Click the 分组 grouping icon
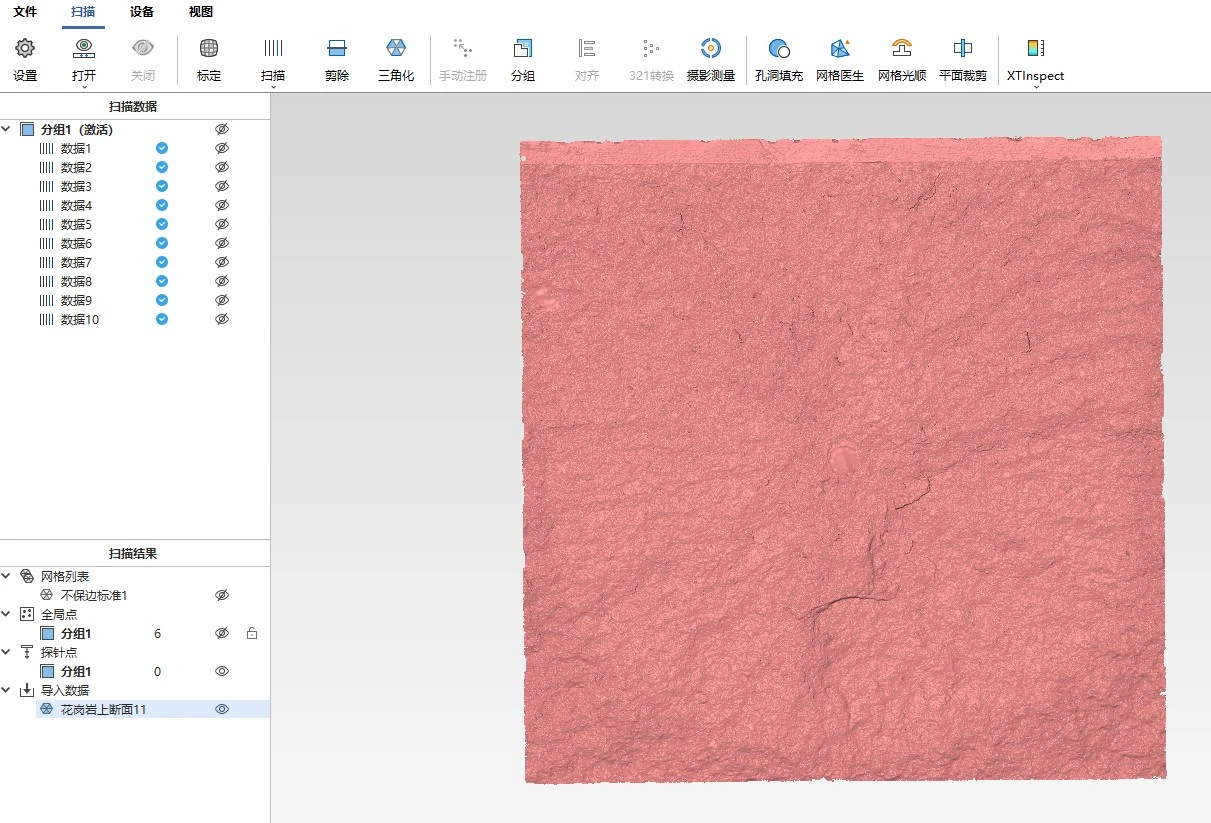This screenshot has height=823, width=1211. pos(523,48)
